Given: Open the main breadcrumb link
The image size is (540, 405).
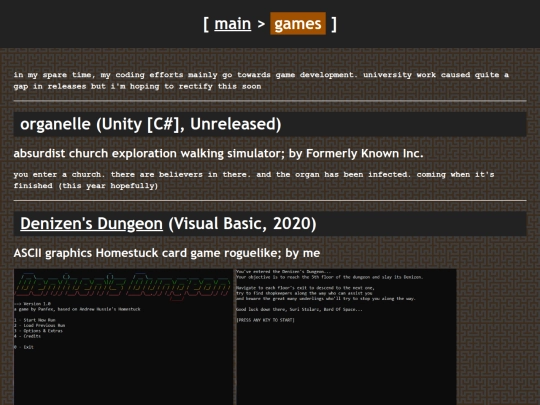Looking at the screenshot, I should click(232, 24).
